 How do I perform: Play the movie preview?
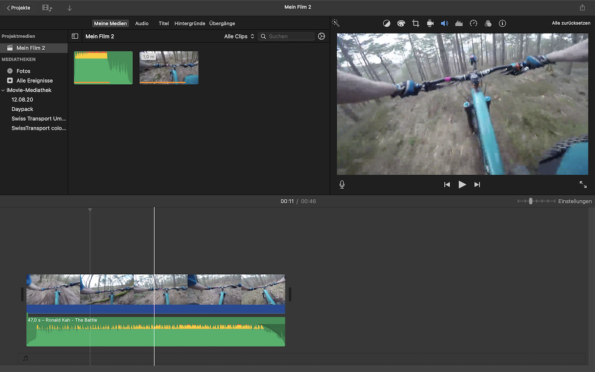click(x=462, y=184)
